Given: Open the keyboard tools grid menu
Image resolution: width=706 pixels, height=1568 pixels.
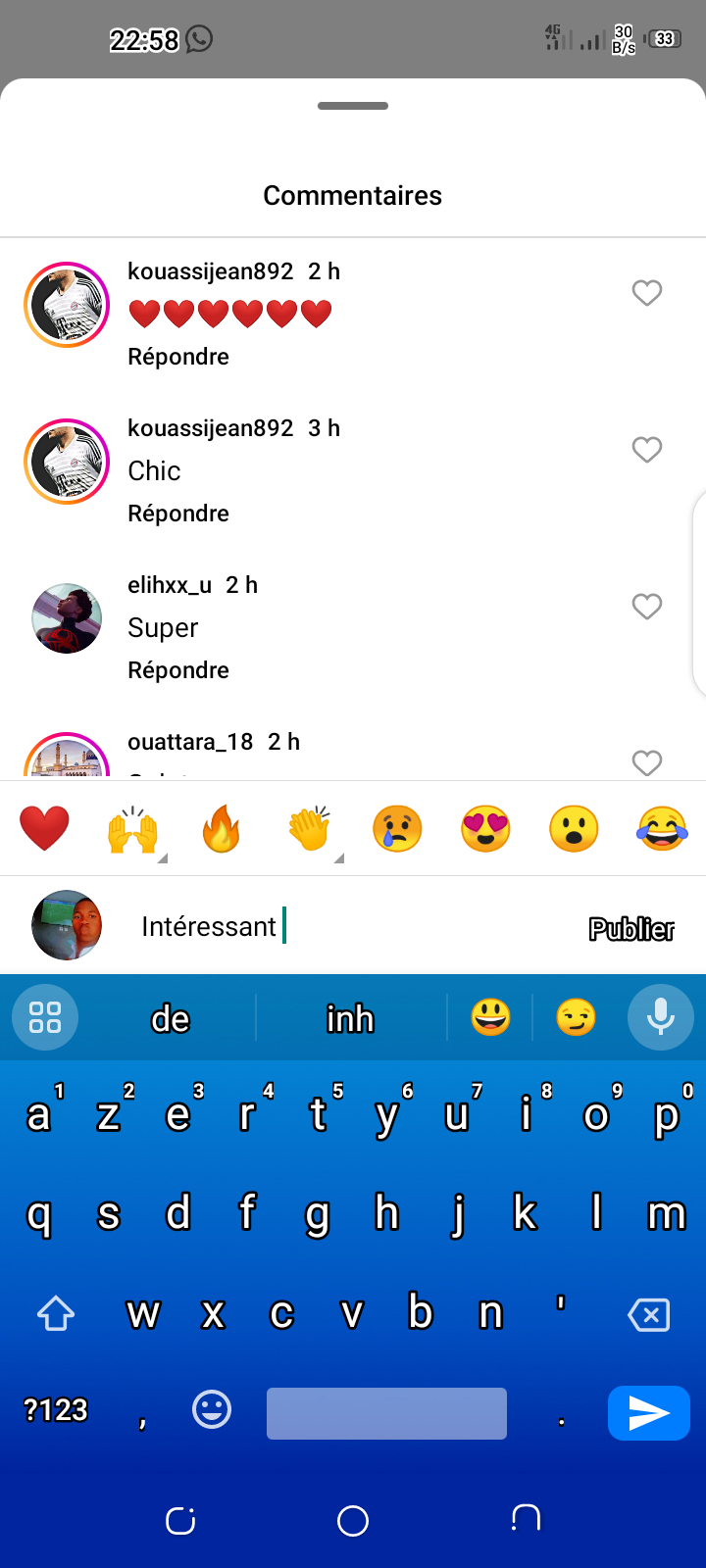Looking at the screenshot, I should [45, 1017].
